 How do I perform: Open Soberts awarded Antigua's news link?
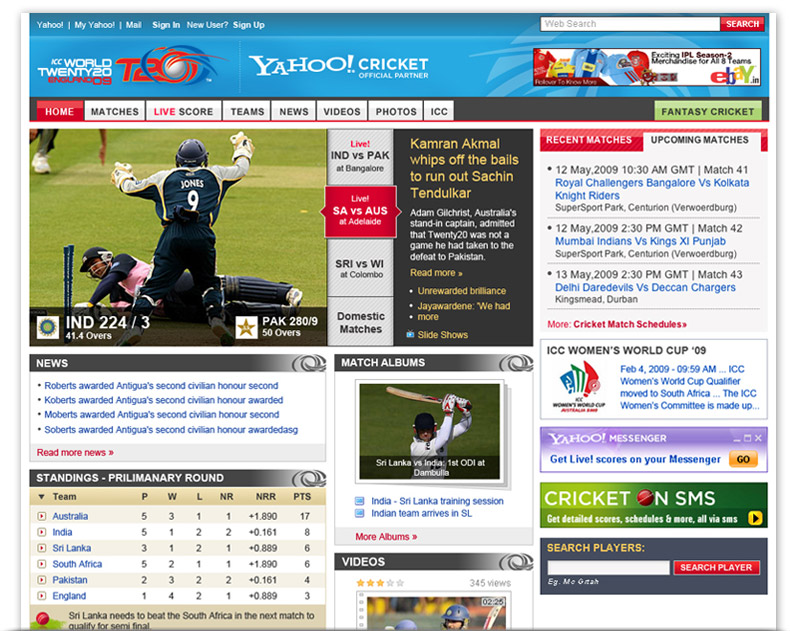[x=171, y=430]
